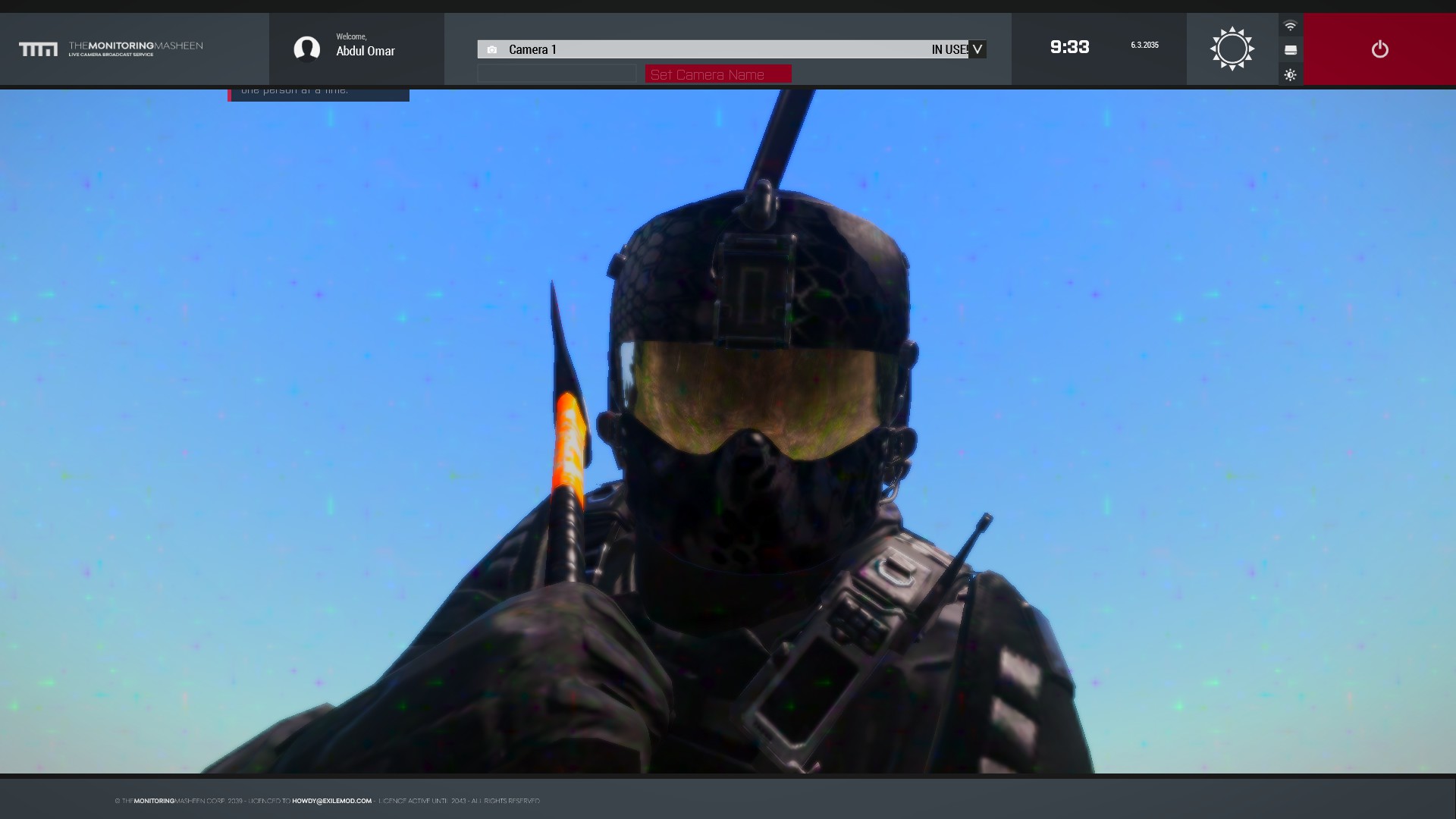
Task: Click the large sun daylight icon
Action: tap(1232, 49)
